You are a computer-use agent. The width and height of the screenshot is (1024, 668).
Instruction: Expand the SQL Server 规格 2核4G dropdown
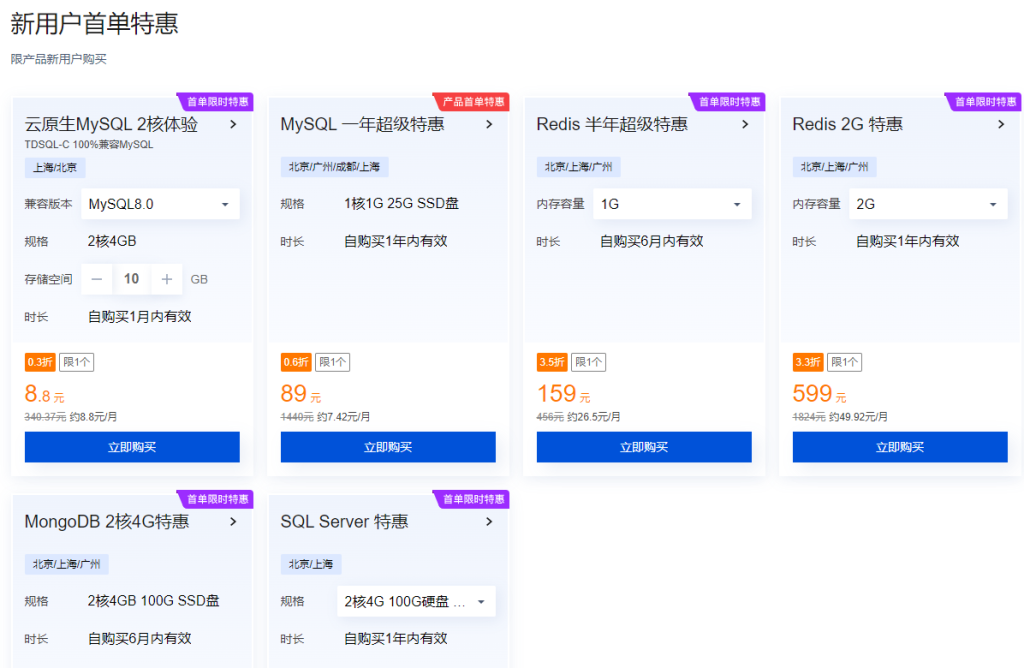pos(416,601)
